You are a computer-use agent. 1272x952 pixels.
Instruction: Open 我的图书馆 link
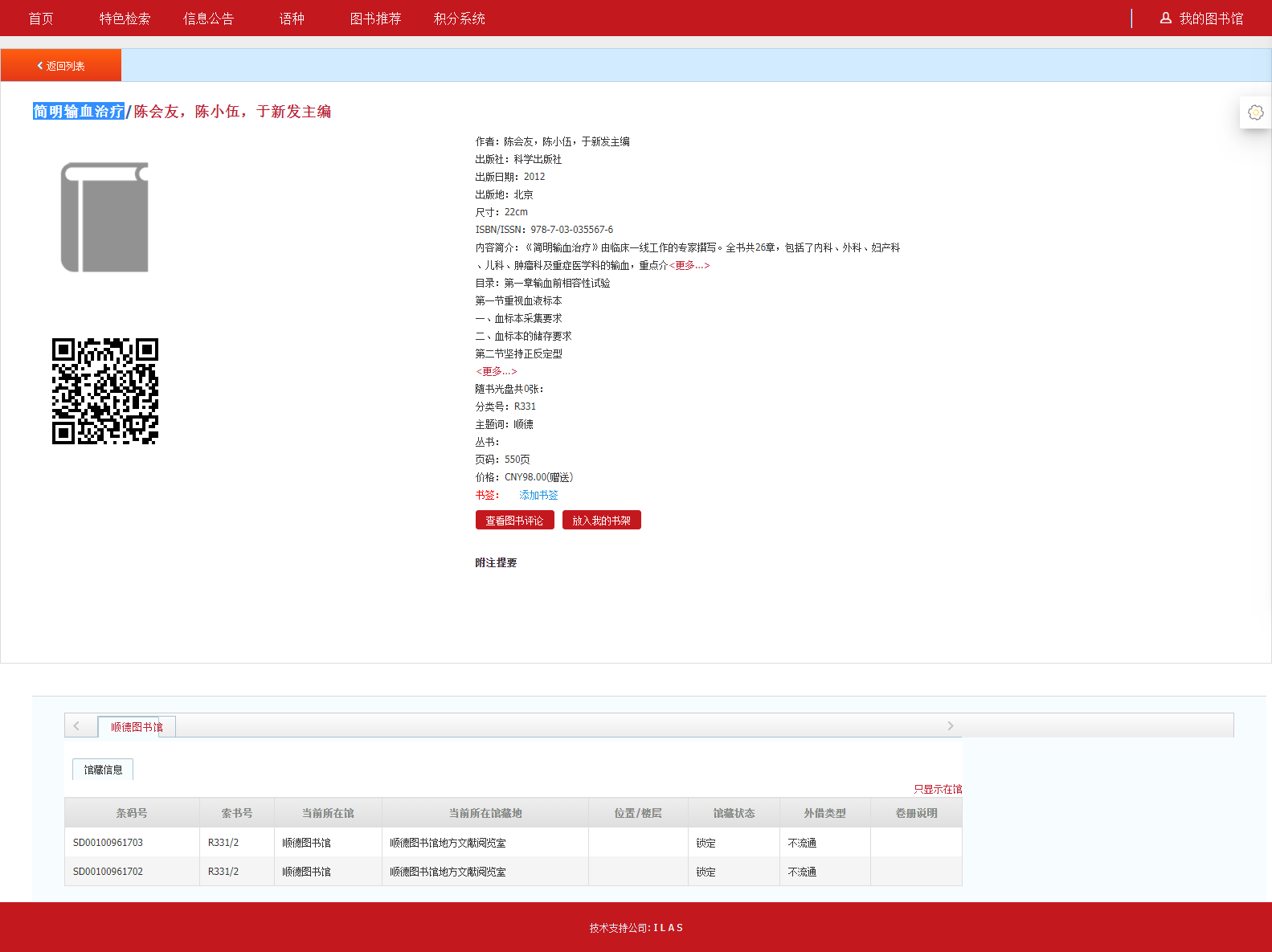tap(1211, 18)
